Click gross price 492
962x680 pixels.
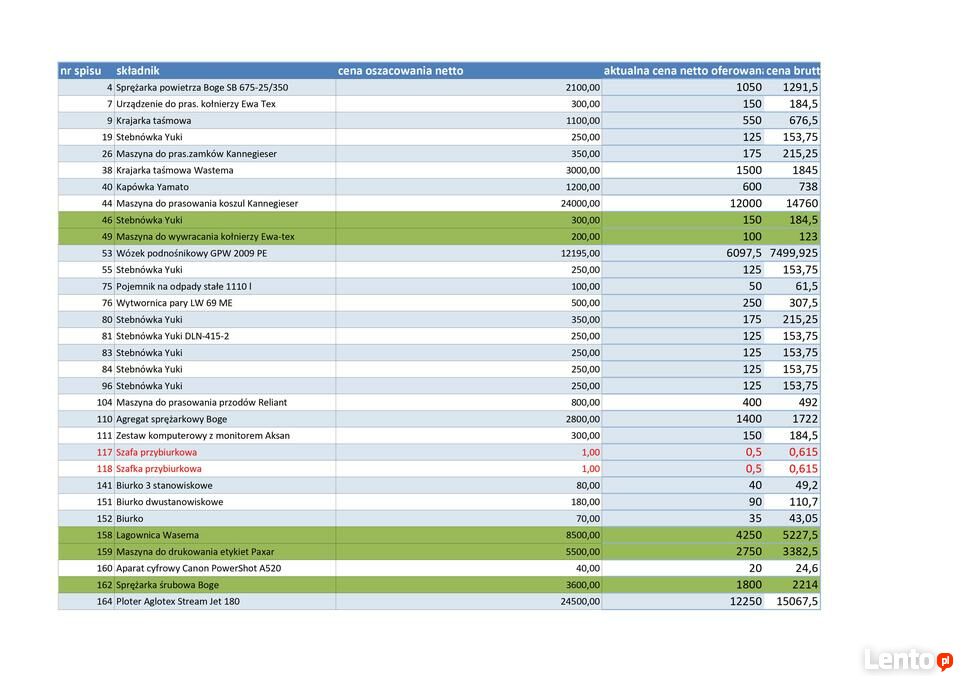tap(808, 402)
